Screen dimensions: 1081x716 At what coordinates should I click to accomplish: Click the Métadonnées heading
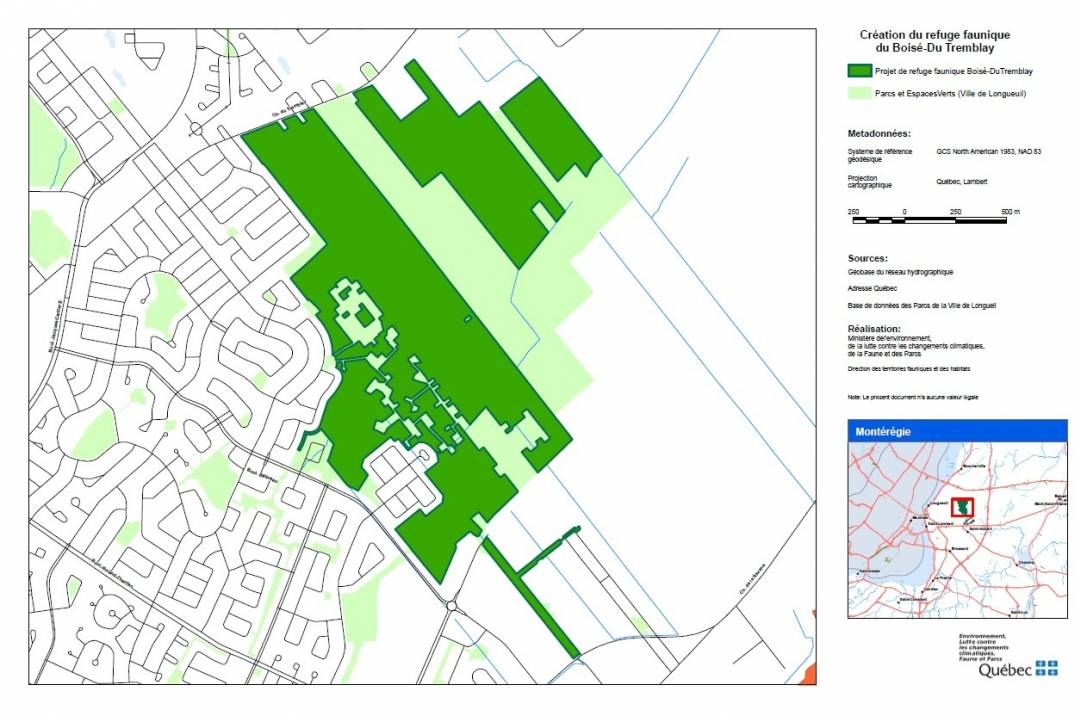(x=879, y=133)
